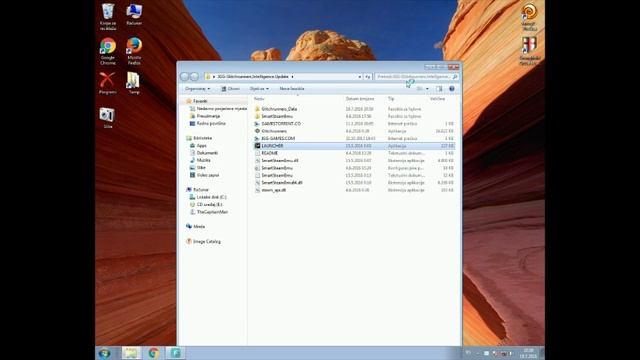Open the Organiziraj menu

coord(197,89)
